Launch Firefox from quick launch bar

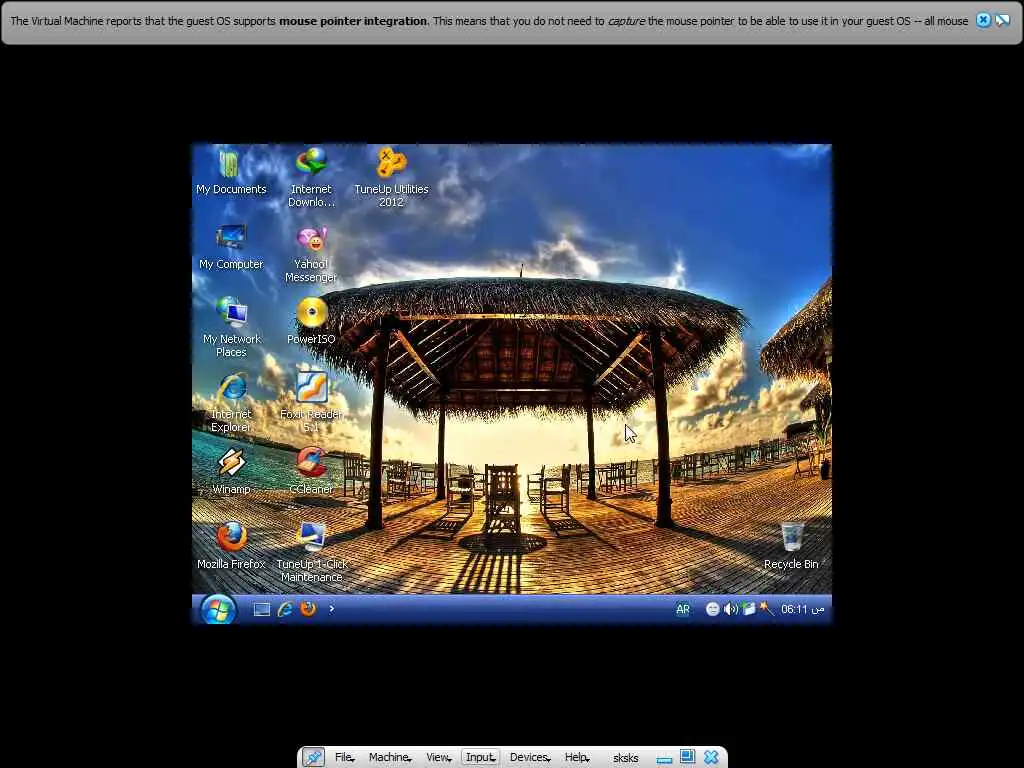[308, 609]
